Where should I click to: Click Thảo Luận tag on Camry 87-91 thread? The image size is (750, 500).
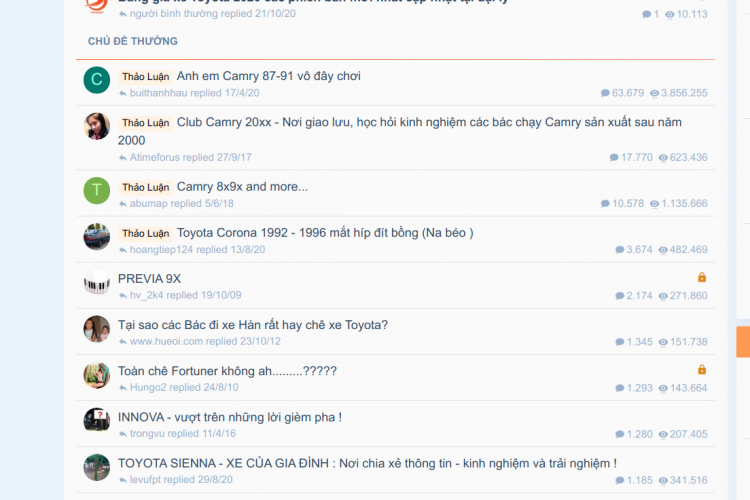point(145,77)
